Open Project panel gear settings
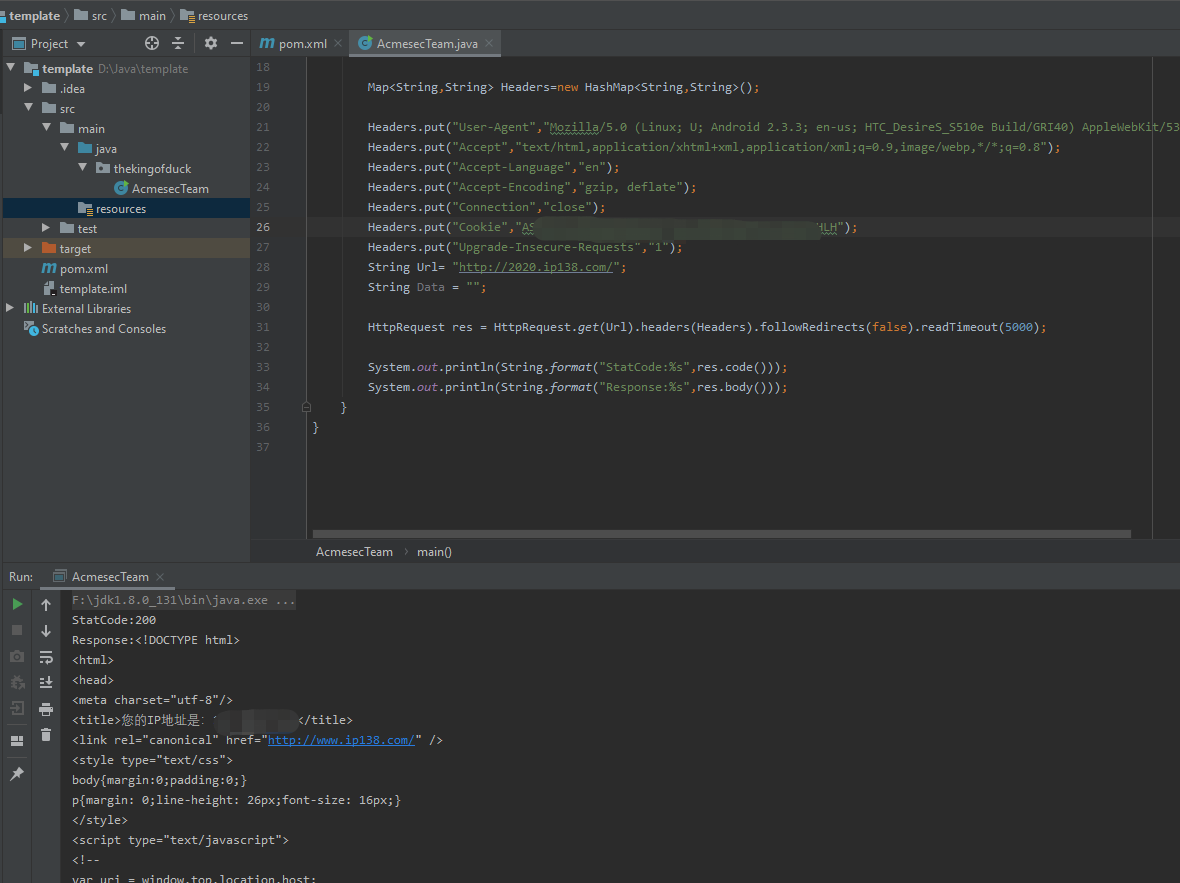The image size is (1180, 883). pos(210,43)
